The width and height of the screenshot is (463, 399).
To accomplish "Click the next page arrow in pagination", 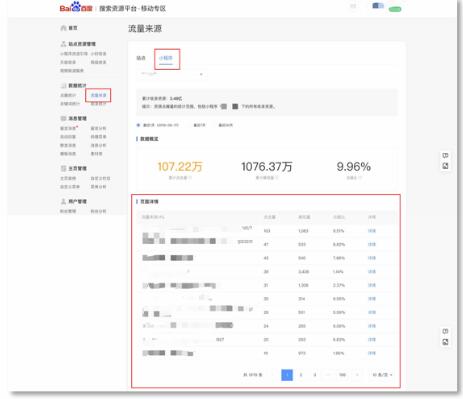I will (x=357, y=375).
